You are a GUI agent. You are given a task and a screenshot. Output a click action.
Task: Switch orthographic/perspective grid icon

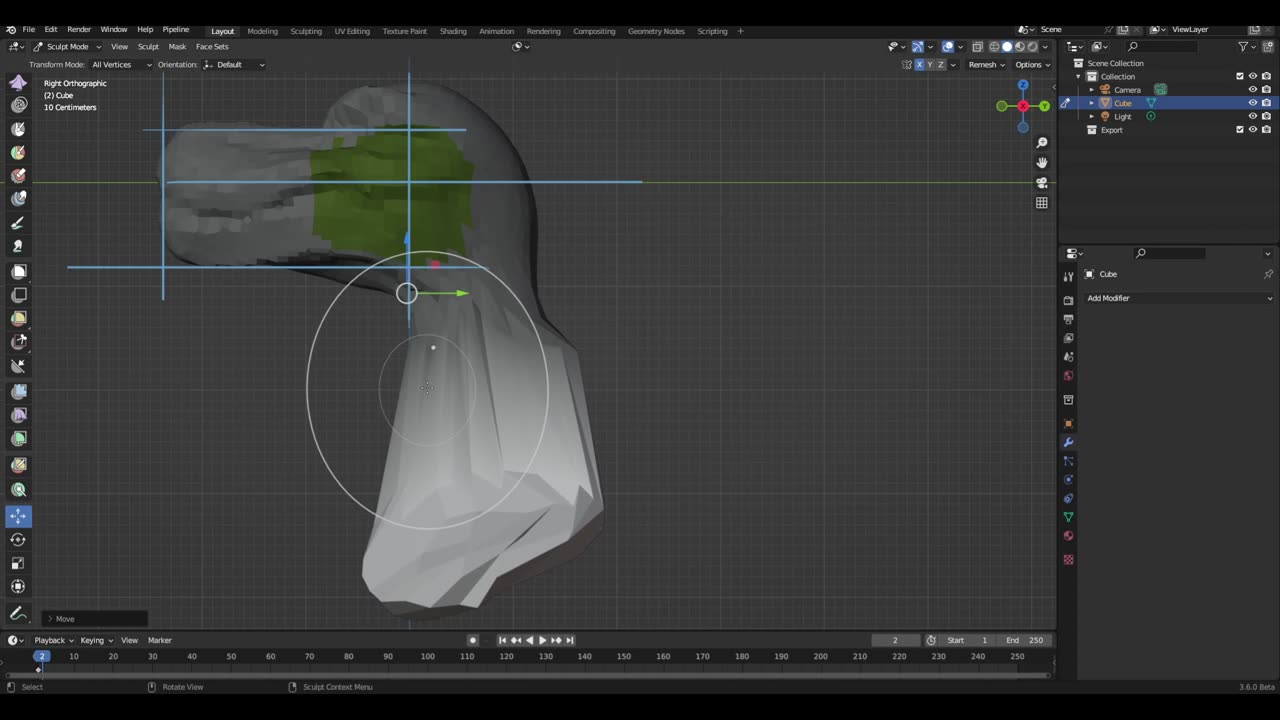click(x=1041, y=203)
